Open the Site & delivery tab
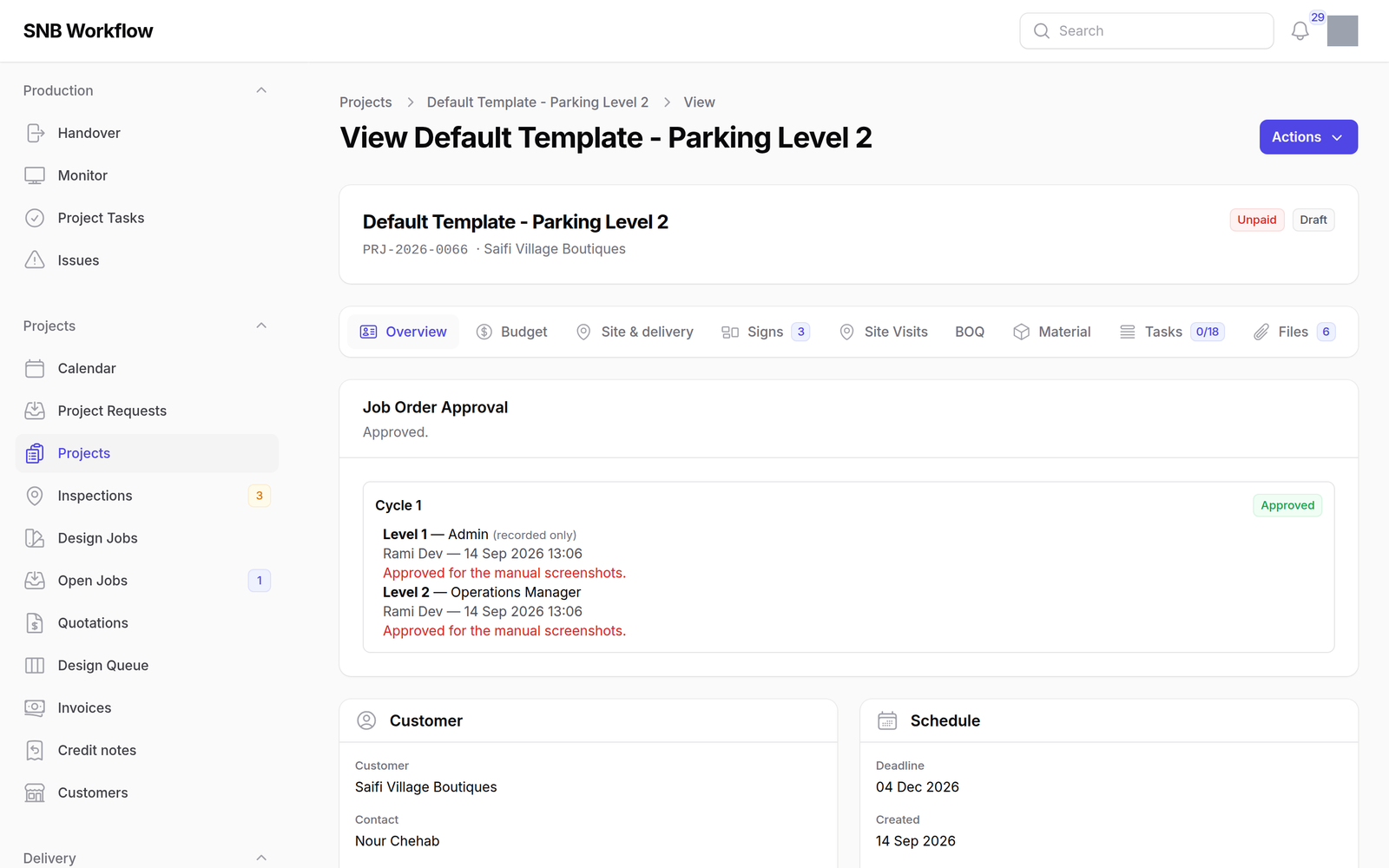This screenshot has width=1389, height=868. click(635, 332)
